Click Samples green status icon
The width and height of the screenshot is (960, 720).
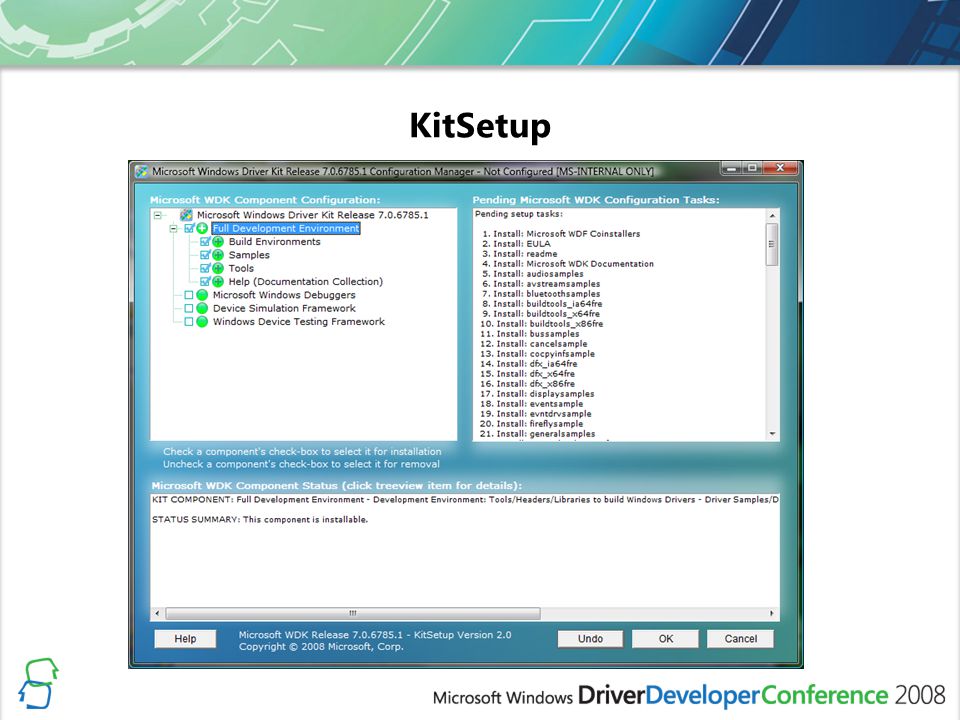(x=218, y=255)
